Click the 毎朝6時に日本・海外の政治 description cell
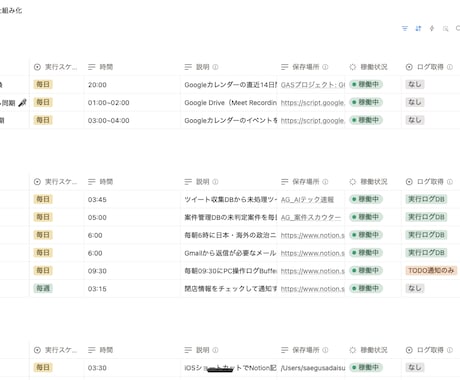 click(230, 235)
